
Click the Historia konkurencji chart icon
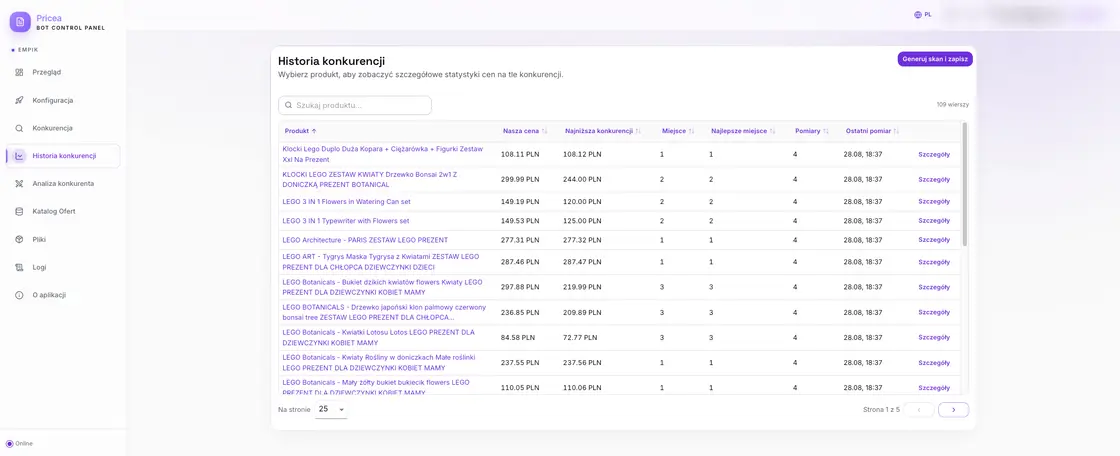tap(19, 156)
